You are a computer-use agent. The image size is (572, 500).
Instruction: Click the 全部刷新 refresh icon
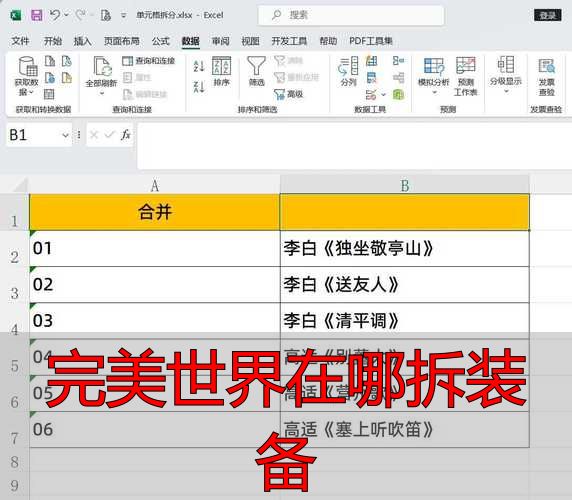pos(102,66)
